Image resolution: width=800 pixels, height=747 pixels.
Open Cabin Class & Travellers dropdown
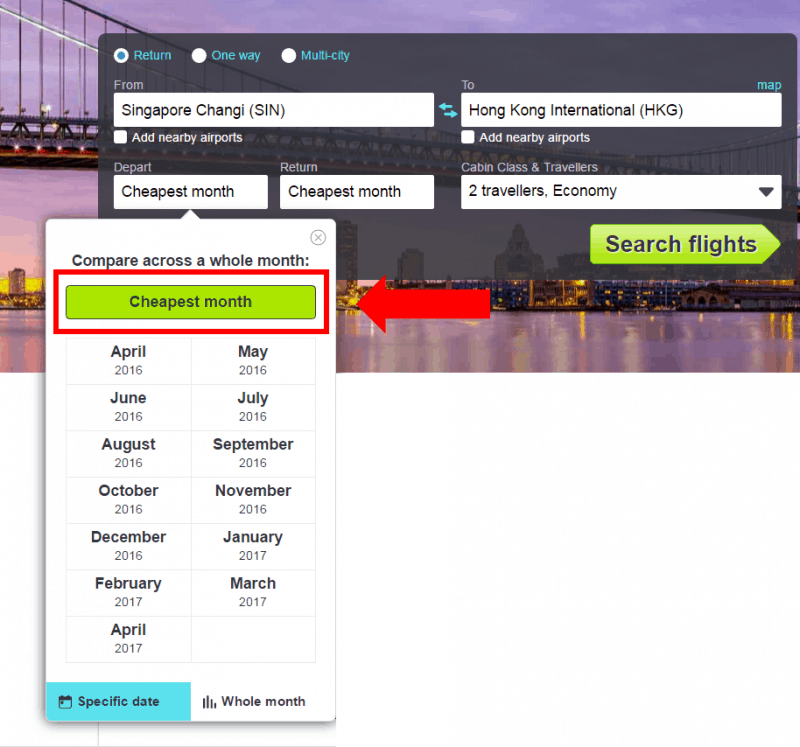click(x=620, y=191)
